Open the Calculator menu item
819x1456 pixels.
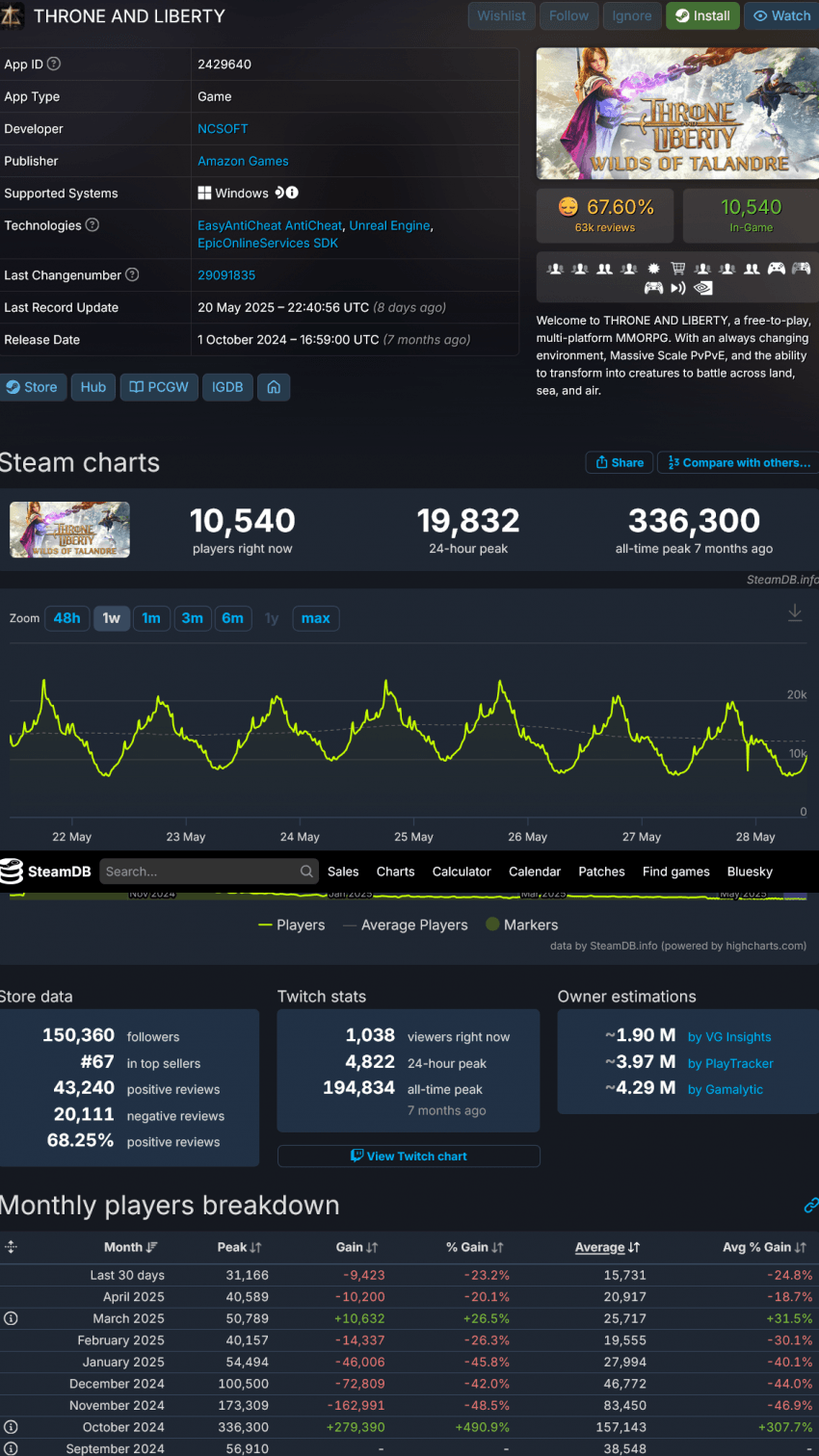tap(462, 871)
